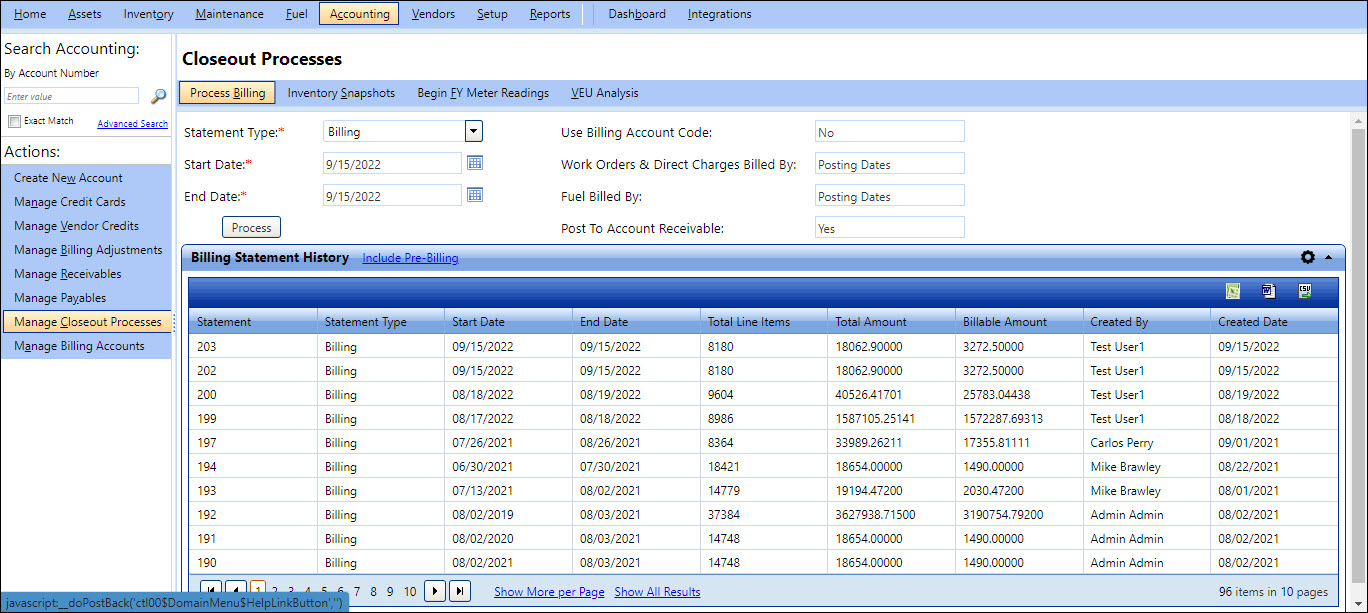Open the Home menu
The width and height of the screenshot is (1368, 613).
pos(30,14)
